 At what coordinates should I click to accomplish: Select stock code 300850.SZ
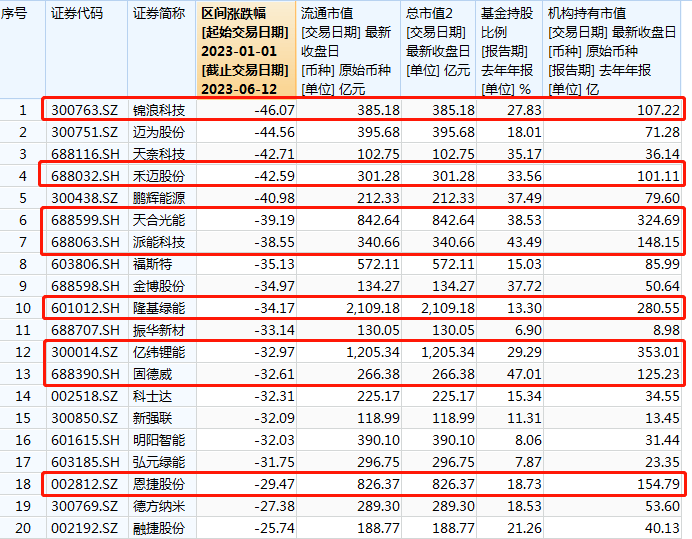point(85,418)
